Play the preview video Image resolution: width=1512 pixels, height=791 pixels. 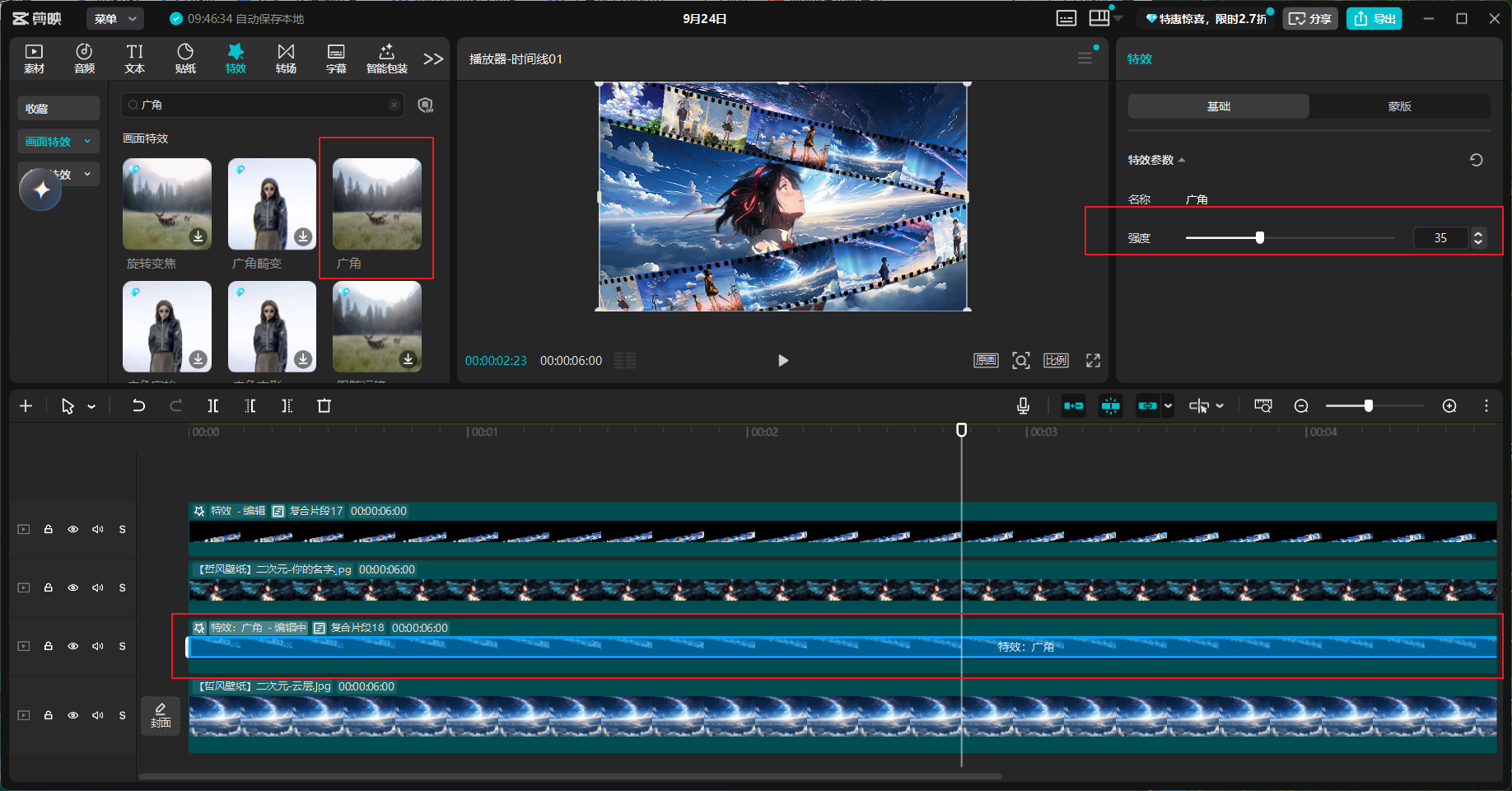[x=782, y=360]
